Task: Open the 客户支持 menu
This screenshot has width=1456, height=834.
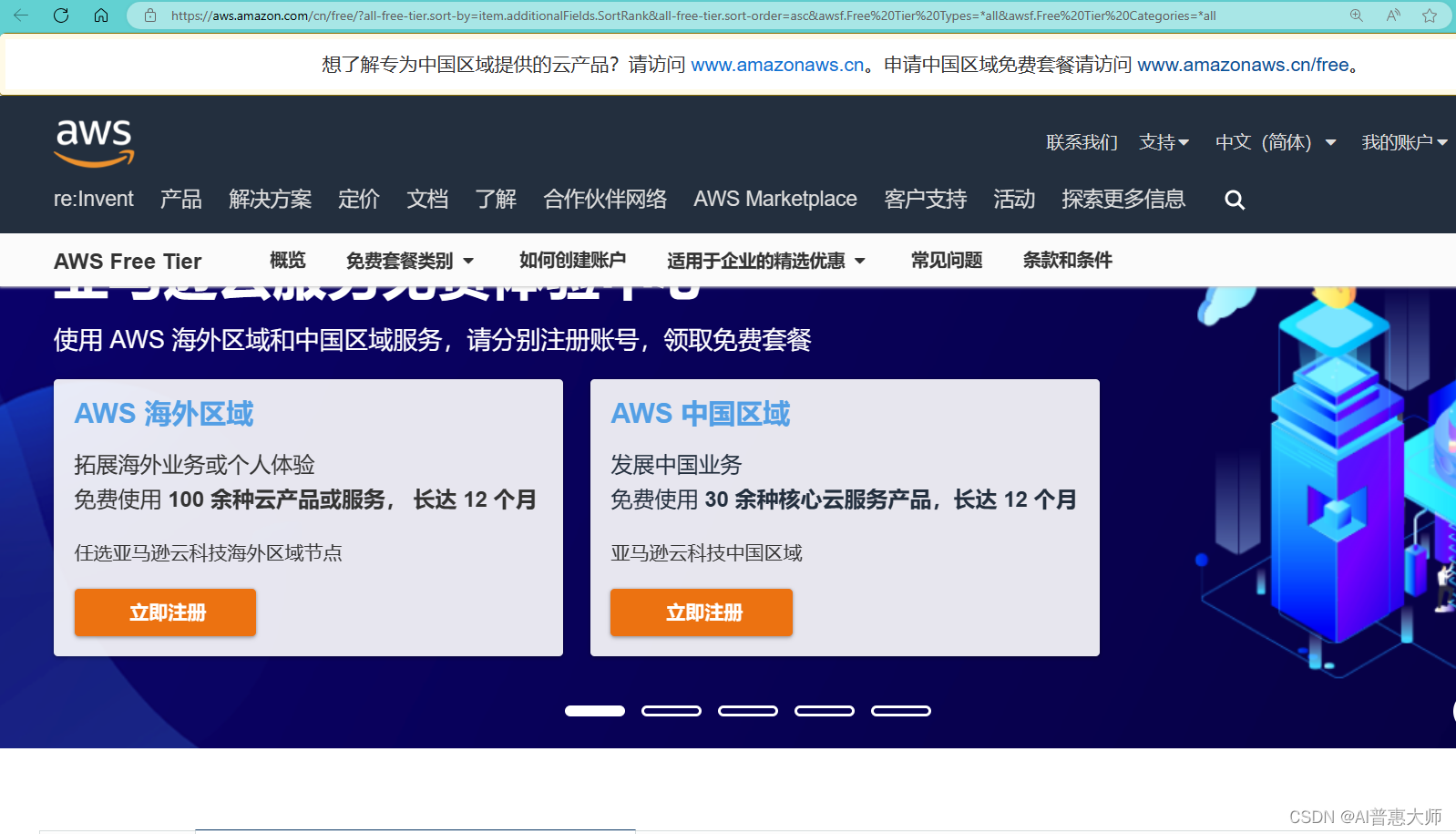Action: pos(926,199)
